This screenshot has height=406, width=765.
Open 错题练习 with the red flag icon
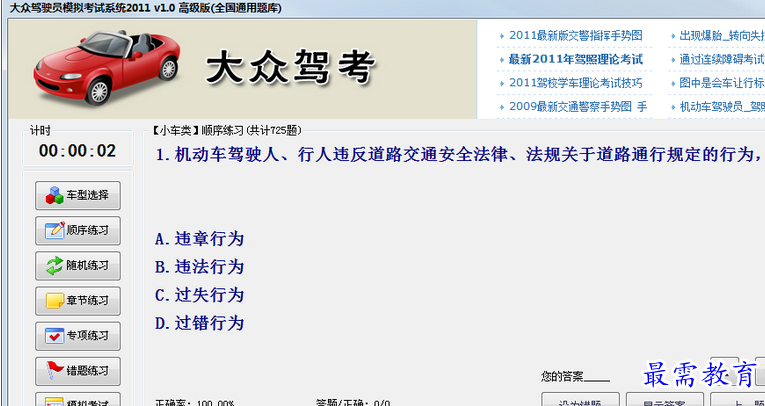78,371
